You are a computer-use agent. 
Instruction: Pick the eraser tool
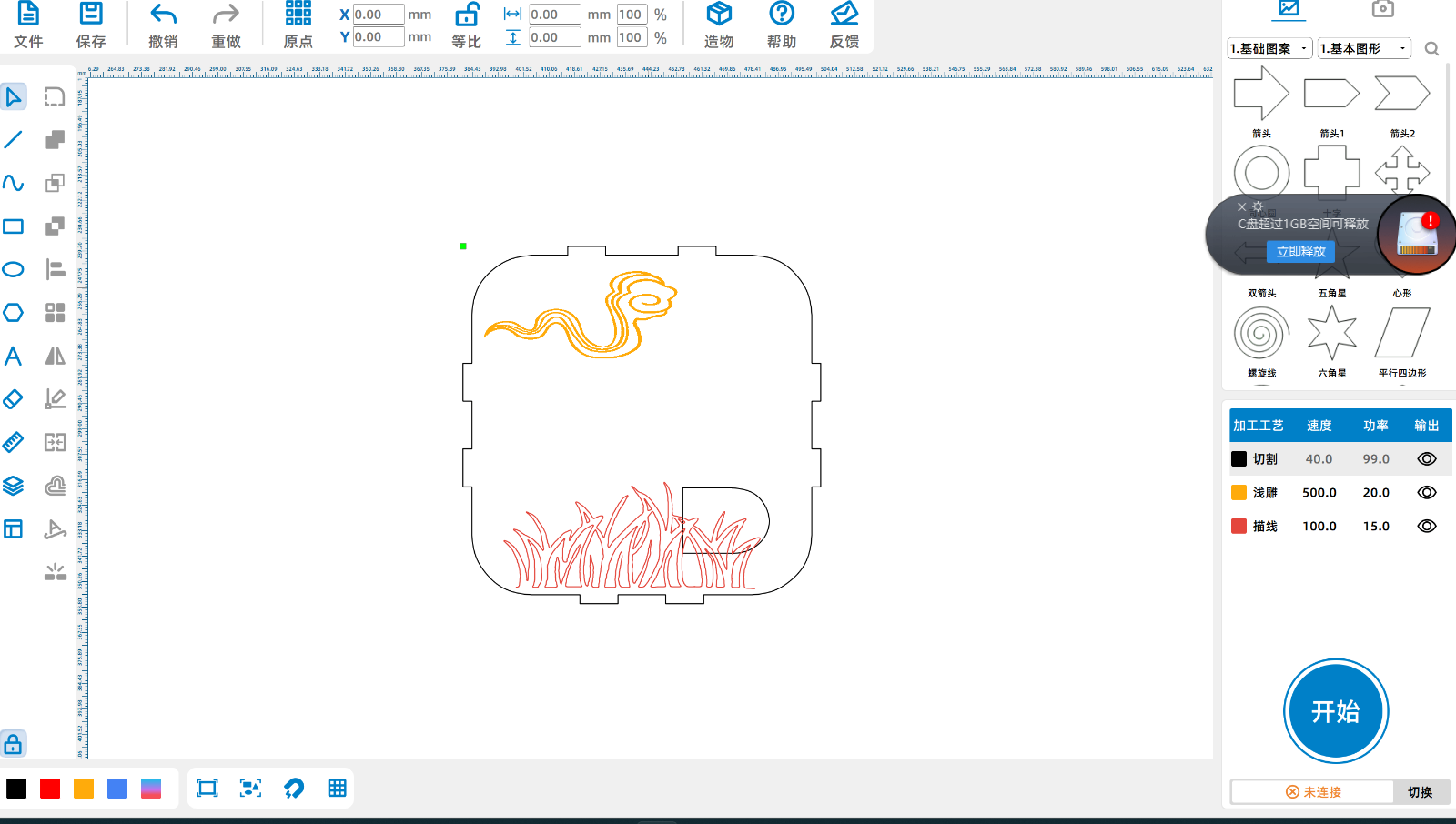[x=14, y=399]
